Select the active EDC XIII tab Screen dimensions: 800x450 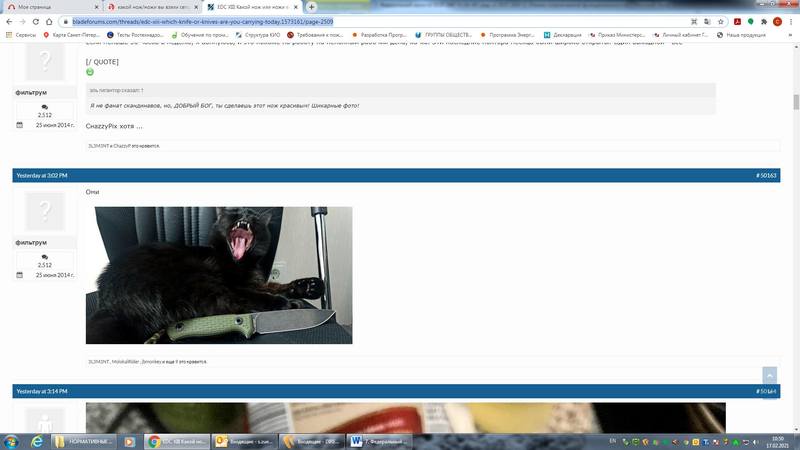pos(251,7)
